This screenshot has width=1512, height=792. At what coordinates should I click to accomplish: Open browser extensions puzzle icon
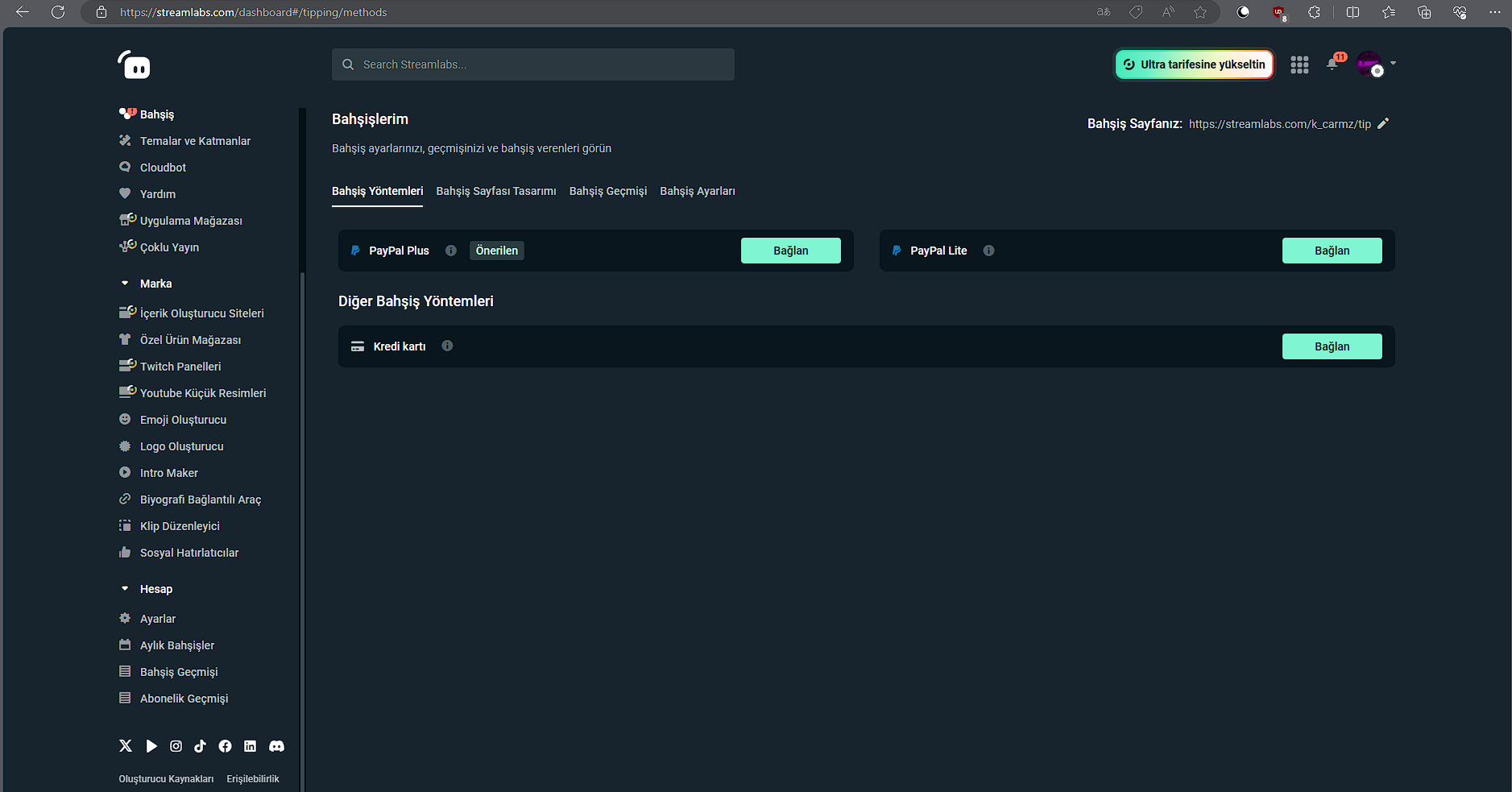coord(1314,12)
